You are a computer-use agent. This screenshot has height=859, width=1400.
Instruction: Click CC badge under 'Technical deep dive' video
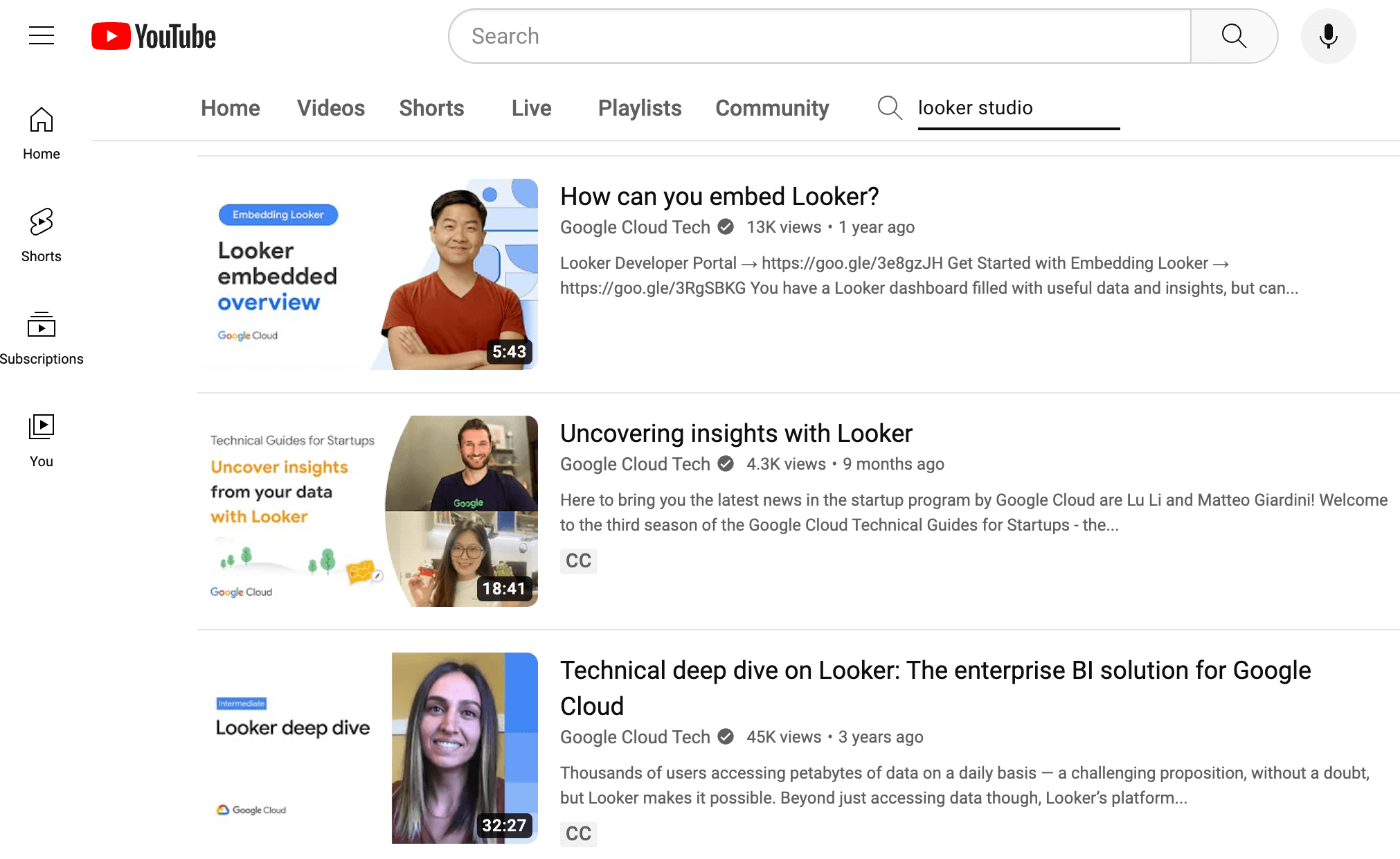click(578, 833)
